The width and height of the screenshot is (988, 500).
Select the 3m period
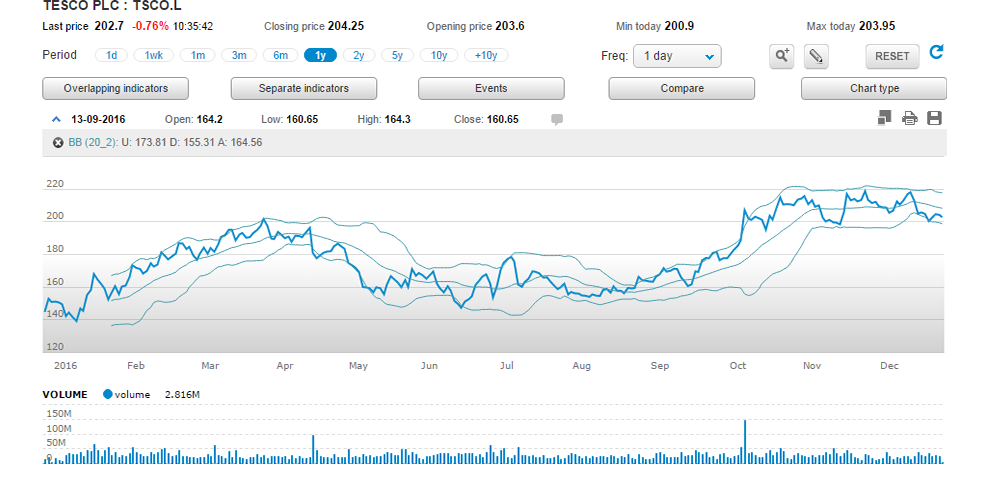pyautogui.click(x=239, y=55)
